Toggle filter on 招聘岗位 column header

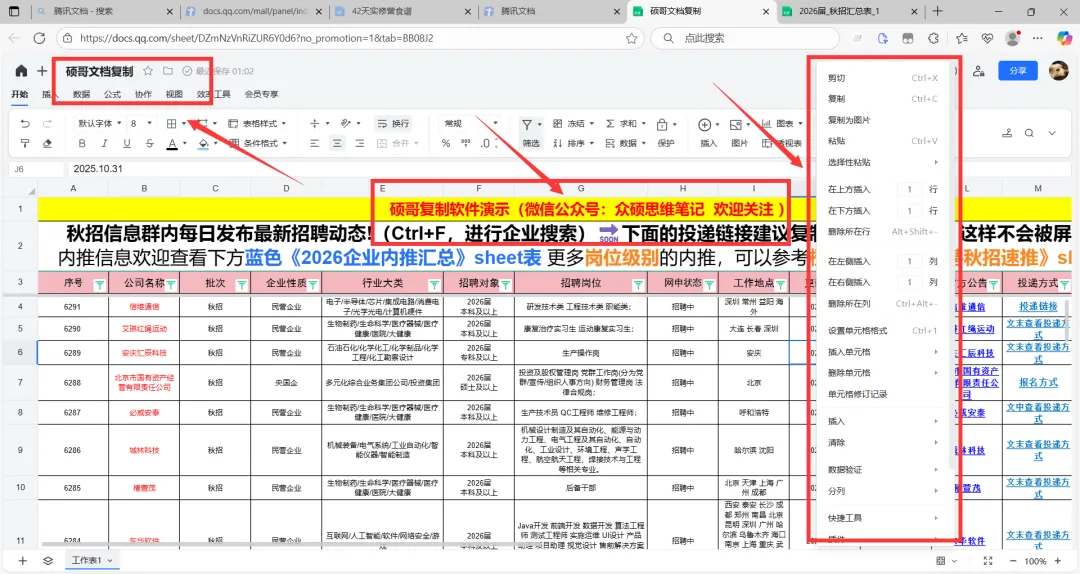point(638,284)
